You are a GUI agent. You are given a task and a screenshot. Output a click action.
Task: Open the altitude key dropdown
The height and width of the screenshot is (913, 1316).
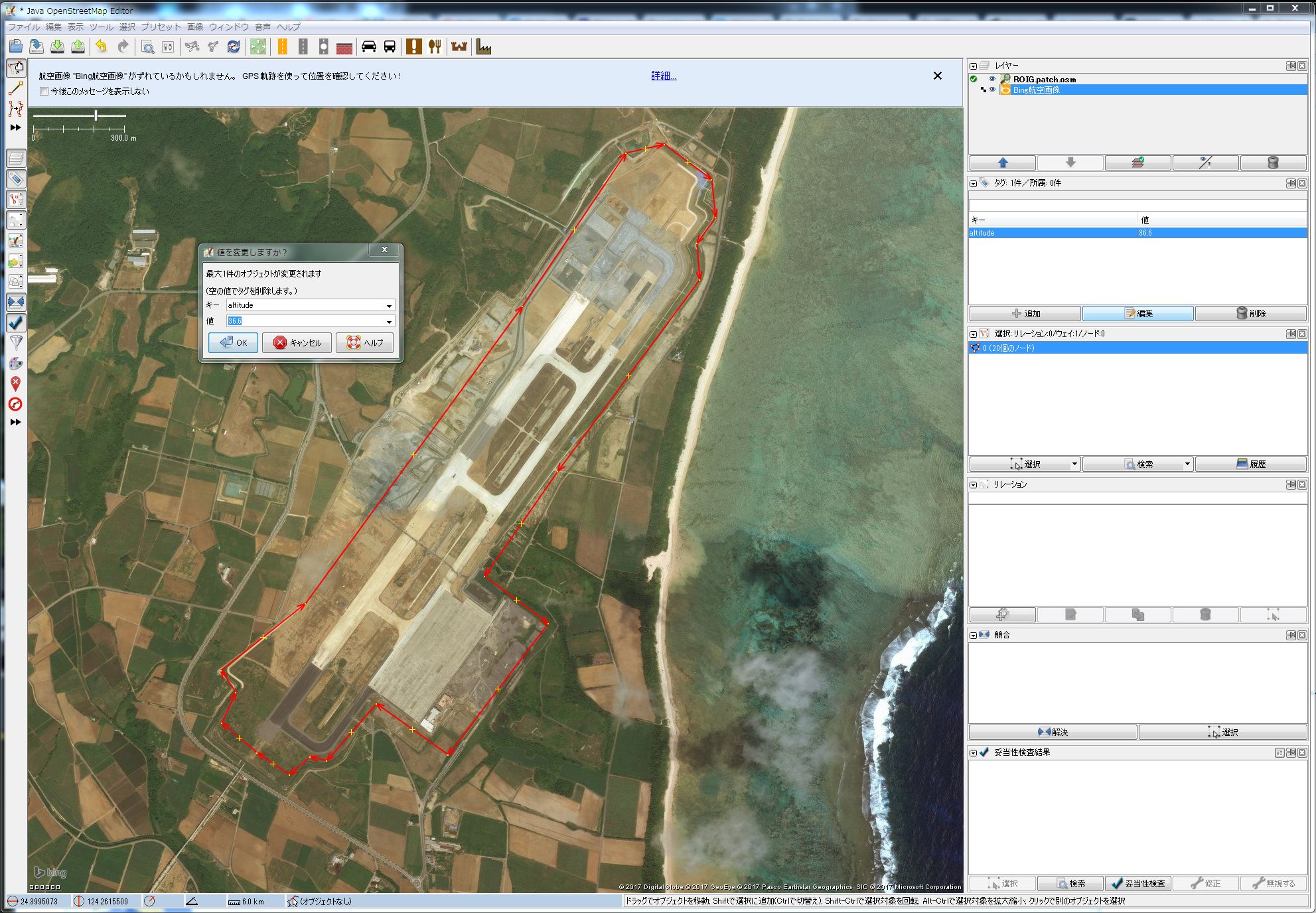click(389, 306)
